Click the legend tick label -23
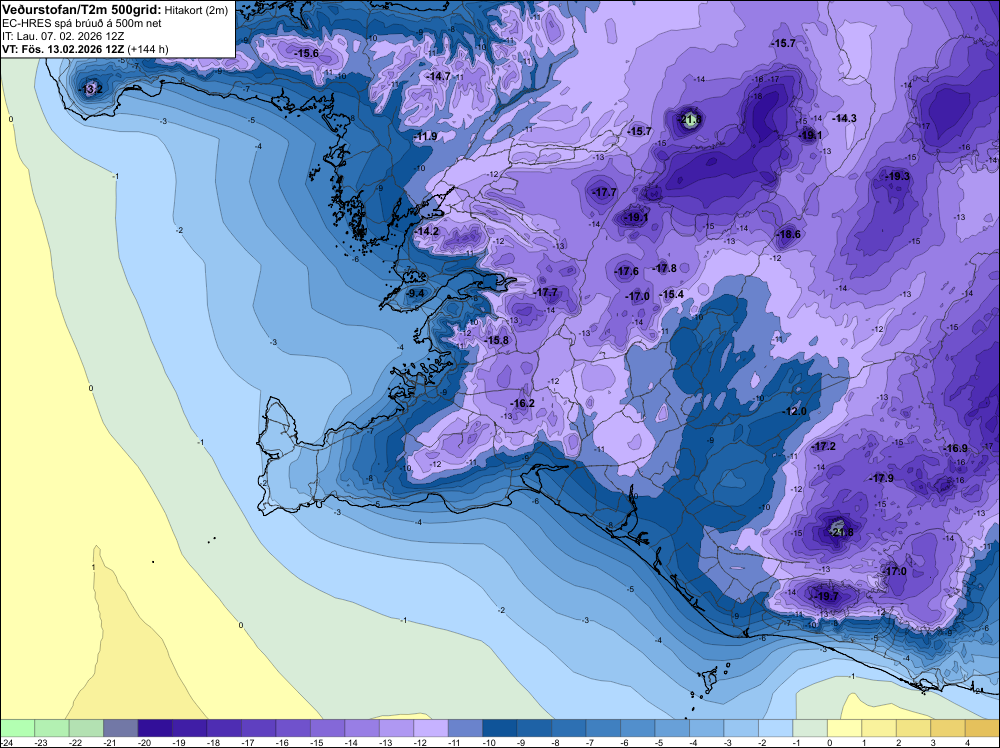Image resolution: width=1000 pixels, height=748 pixels. click(x=41, y=742)
